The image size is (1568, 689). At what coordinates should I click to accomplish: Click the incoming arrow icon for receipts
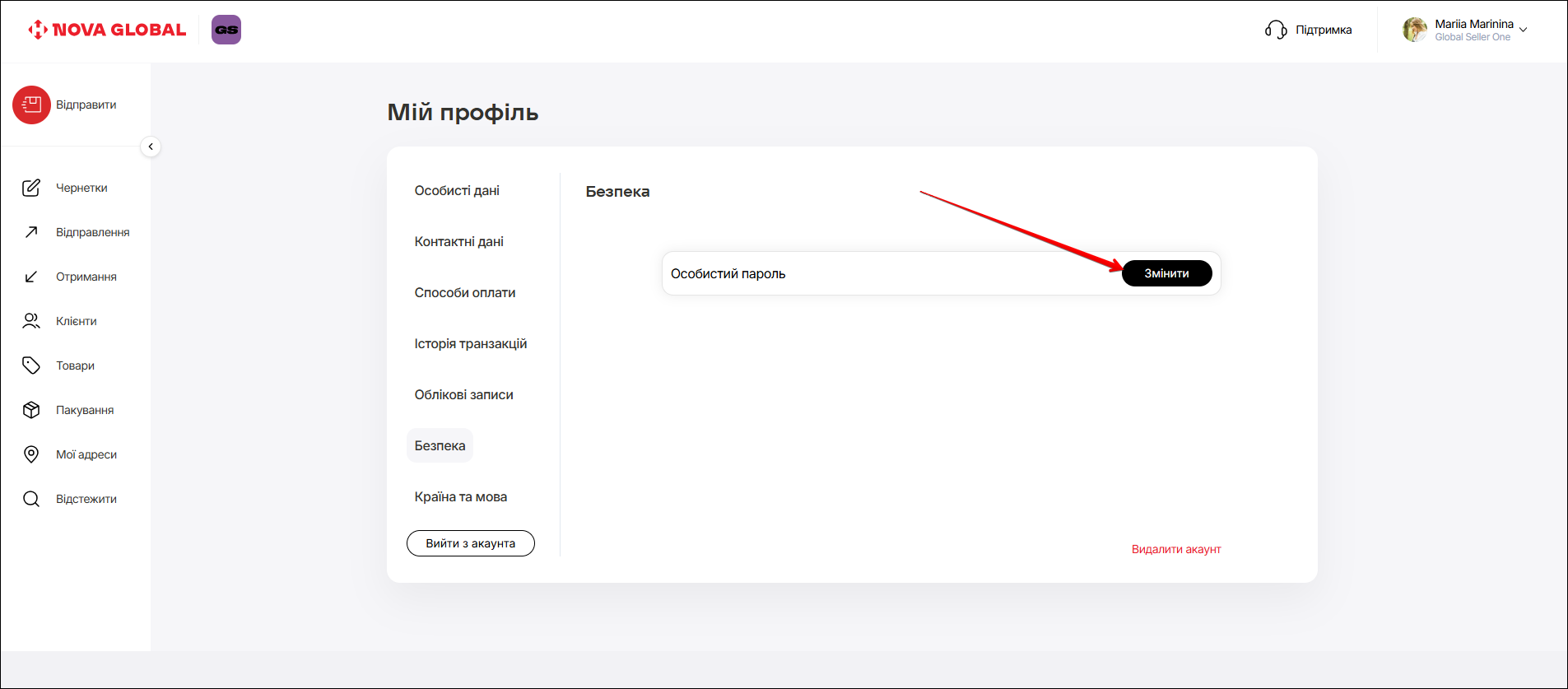[x=31, y=277]
